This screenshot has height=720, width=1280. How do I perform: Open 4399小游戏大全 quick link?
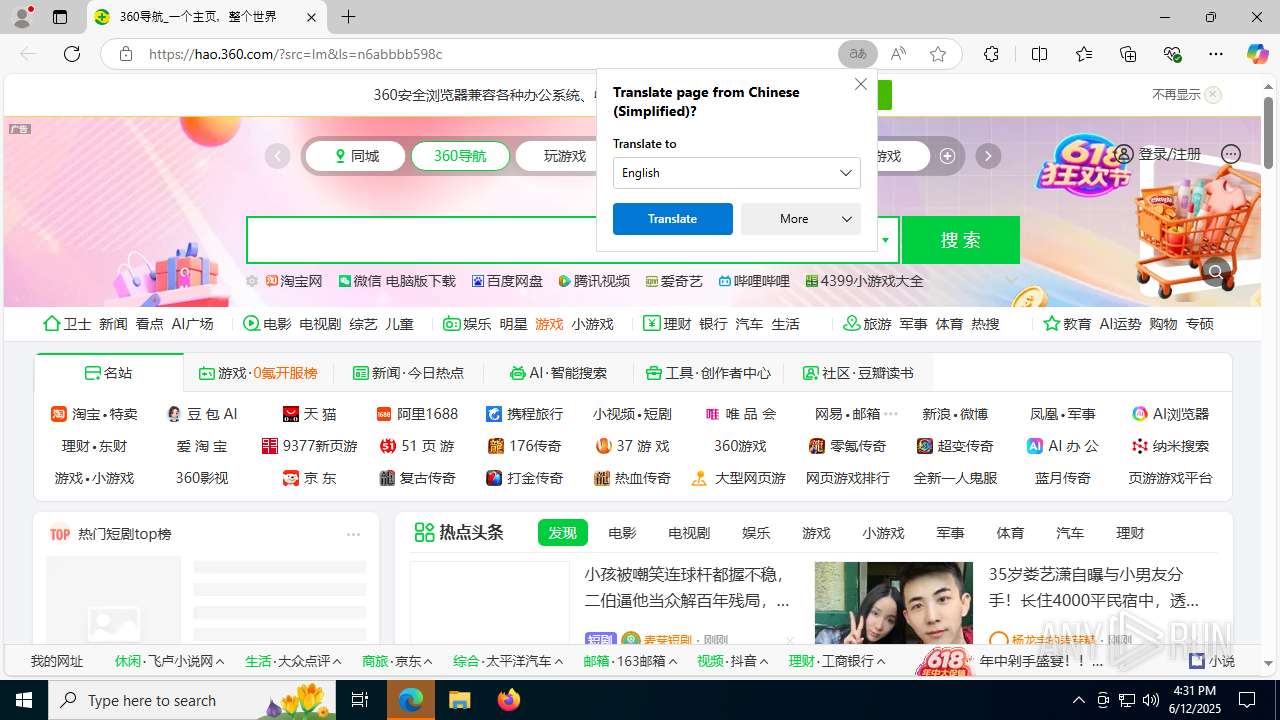[864, 281]
